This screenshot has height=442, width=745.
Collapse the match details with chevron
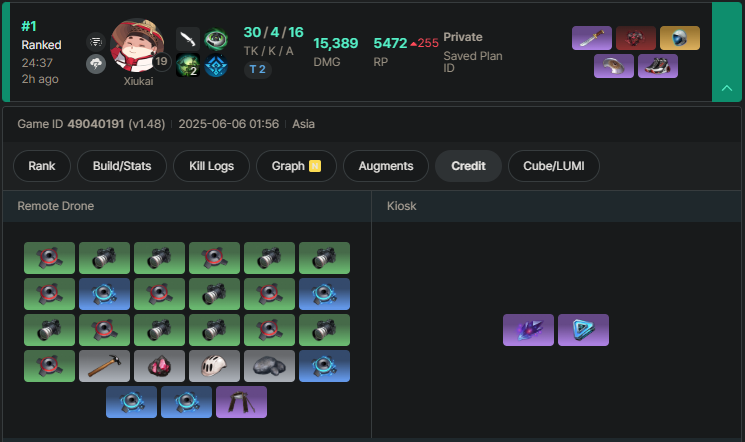(727, 88)
